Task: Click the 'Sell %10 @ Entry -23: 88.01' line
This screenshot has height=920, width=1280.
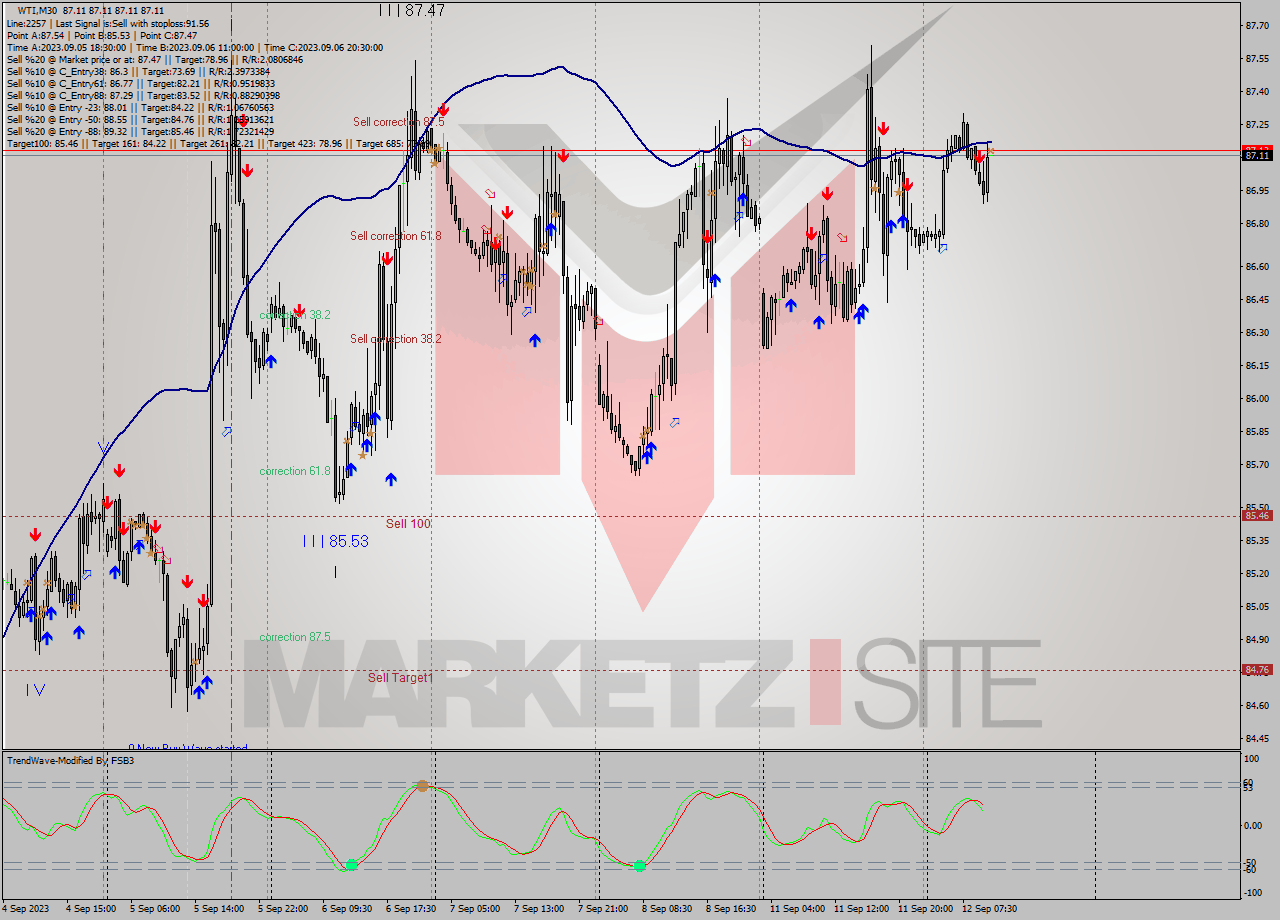Action: coord(140,107)
